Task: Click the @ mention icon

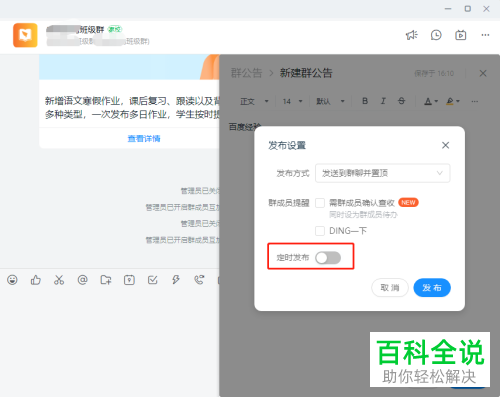Action: 82,280
